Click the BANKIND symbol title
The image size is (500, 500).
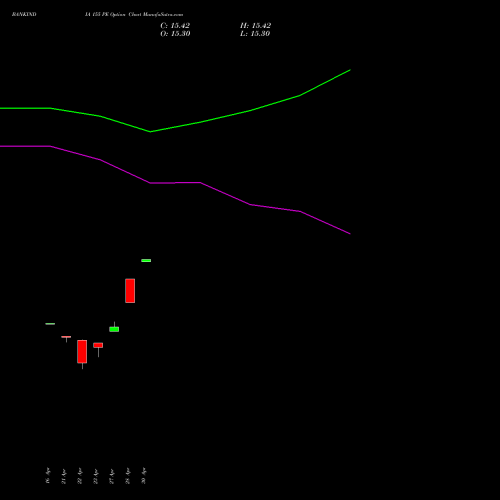tap(24, 14)
